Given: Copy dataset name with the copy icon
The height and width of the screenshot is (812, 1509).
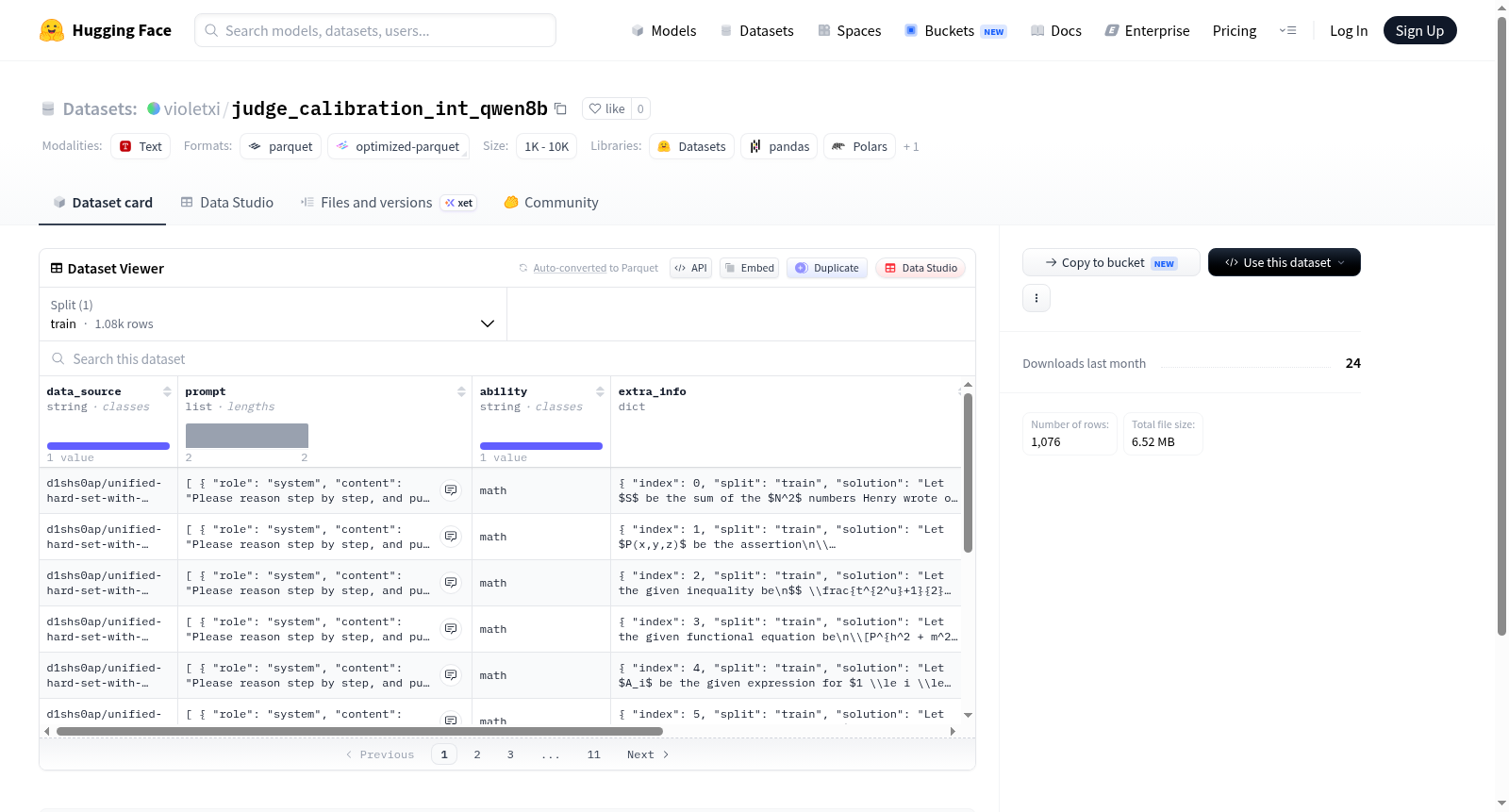Looking at the screenshot, I should point(560,108).
